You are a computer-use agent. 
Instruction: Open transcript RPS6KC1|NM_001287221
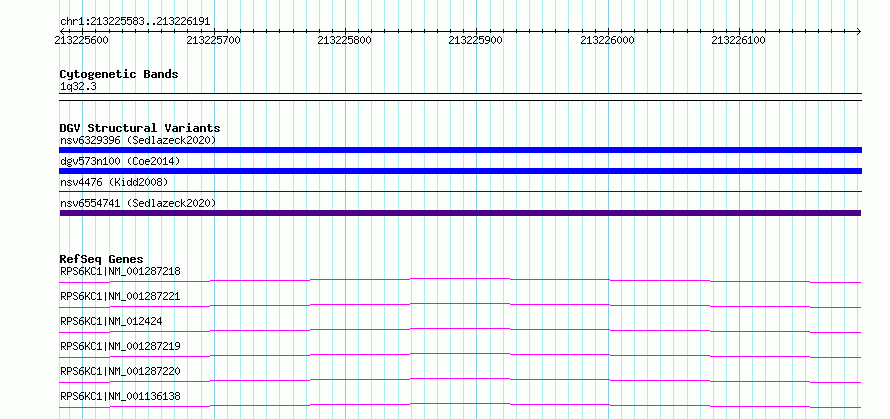[120, 296]
